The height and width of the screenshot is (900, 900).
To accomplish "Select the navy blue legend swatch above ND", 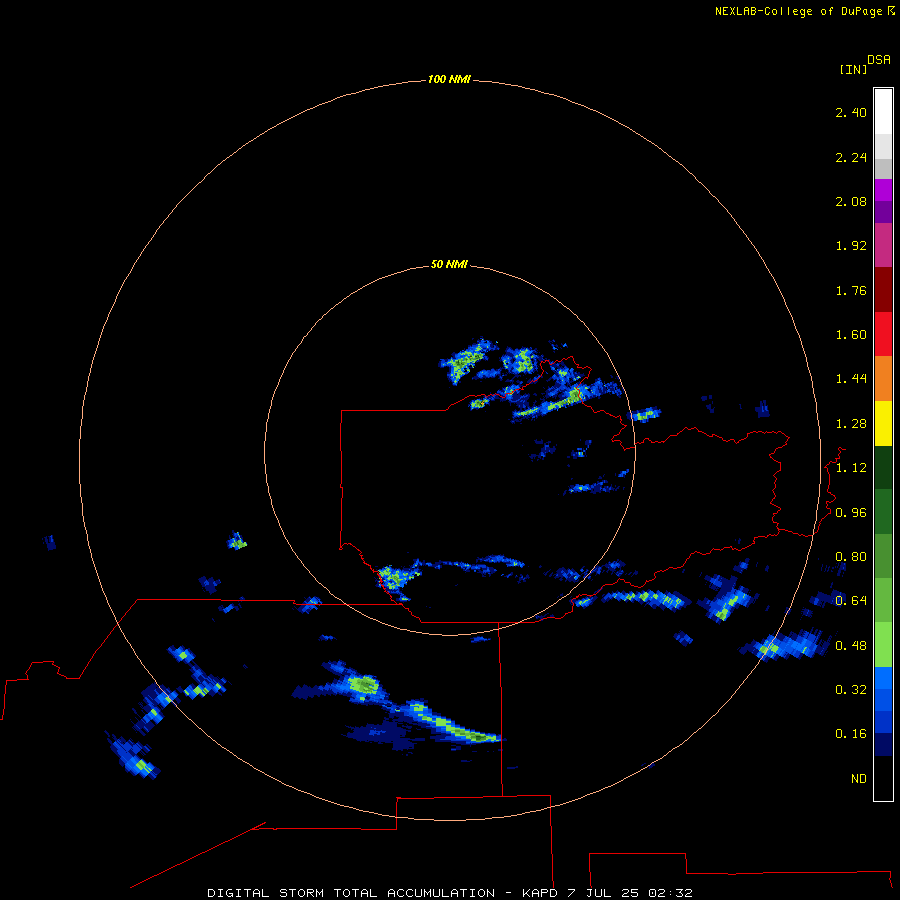I will tap(883, 744).
